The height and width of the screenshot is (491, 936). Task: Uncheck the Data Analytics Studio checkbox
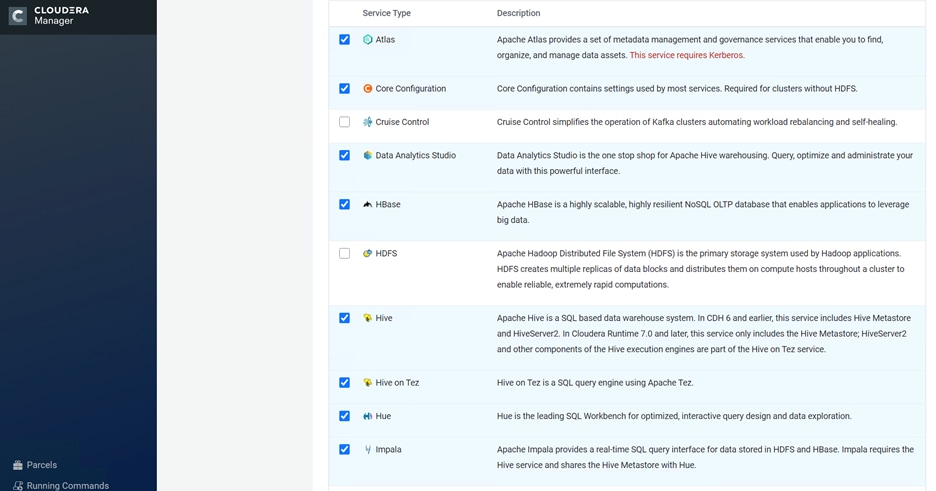click(x=344, y=155)
